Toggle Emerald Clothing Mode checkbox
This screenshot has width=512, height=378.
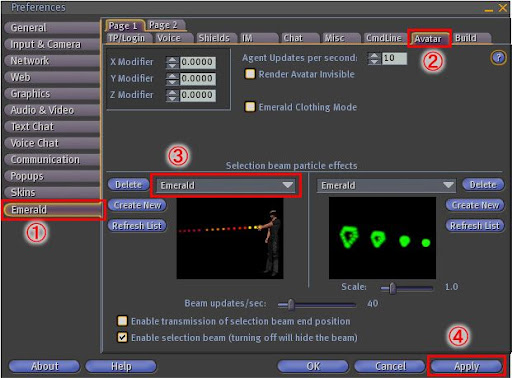coord(250,107)
